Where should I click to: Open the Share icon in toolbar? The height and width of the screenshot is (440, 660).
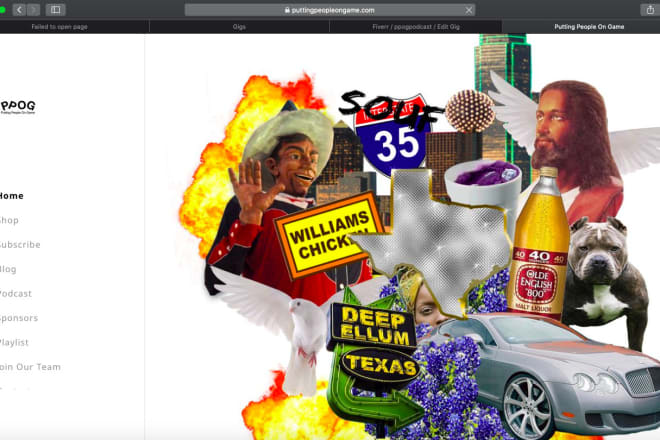tap(650, 10)
